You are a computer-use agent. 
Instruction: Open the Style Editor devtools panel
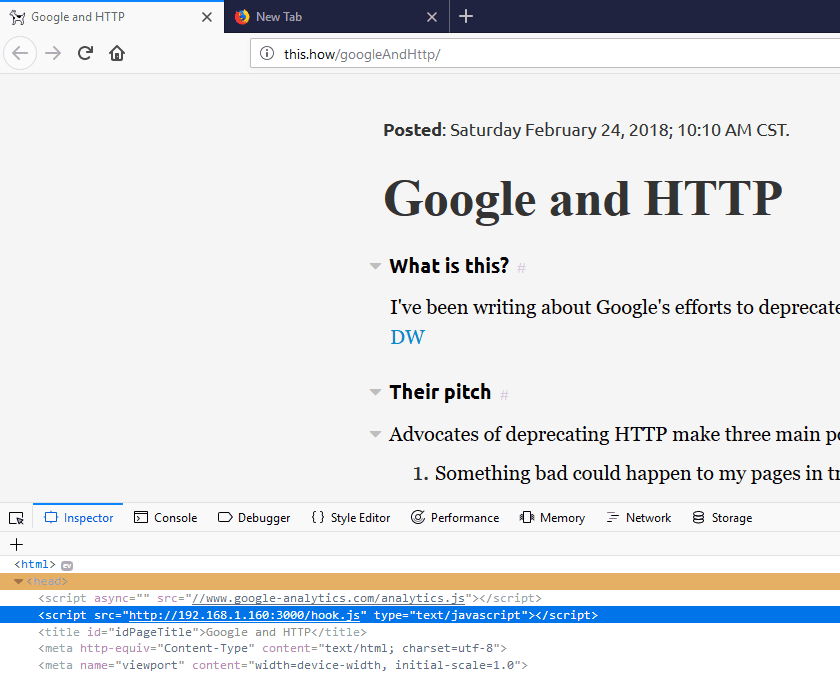(351, 518)
